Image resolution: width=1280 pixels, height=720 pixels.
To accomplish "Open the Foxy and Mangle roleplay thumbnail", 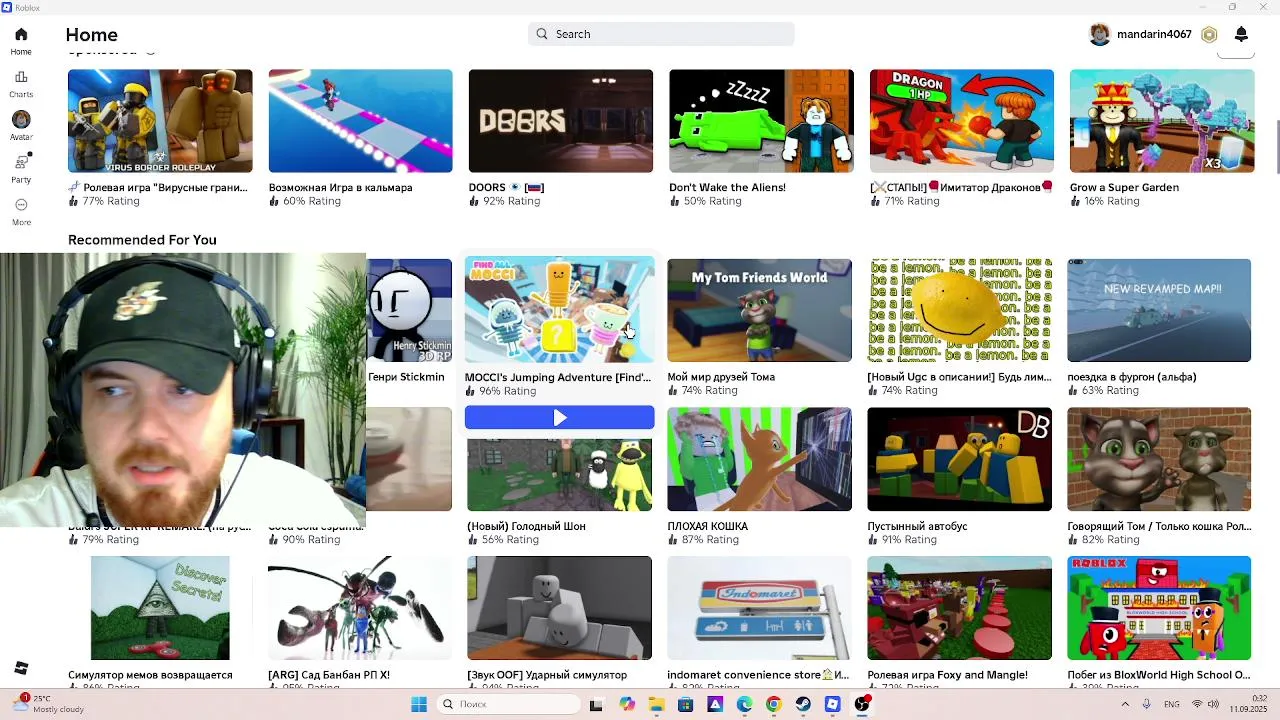I will [x=959, y=608].
